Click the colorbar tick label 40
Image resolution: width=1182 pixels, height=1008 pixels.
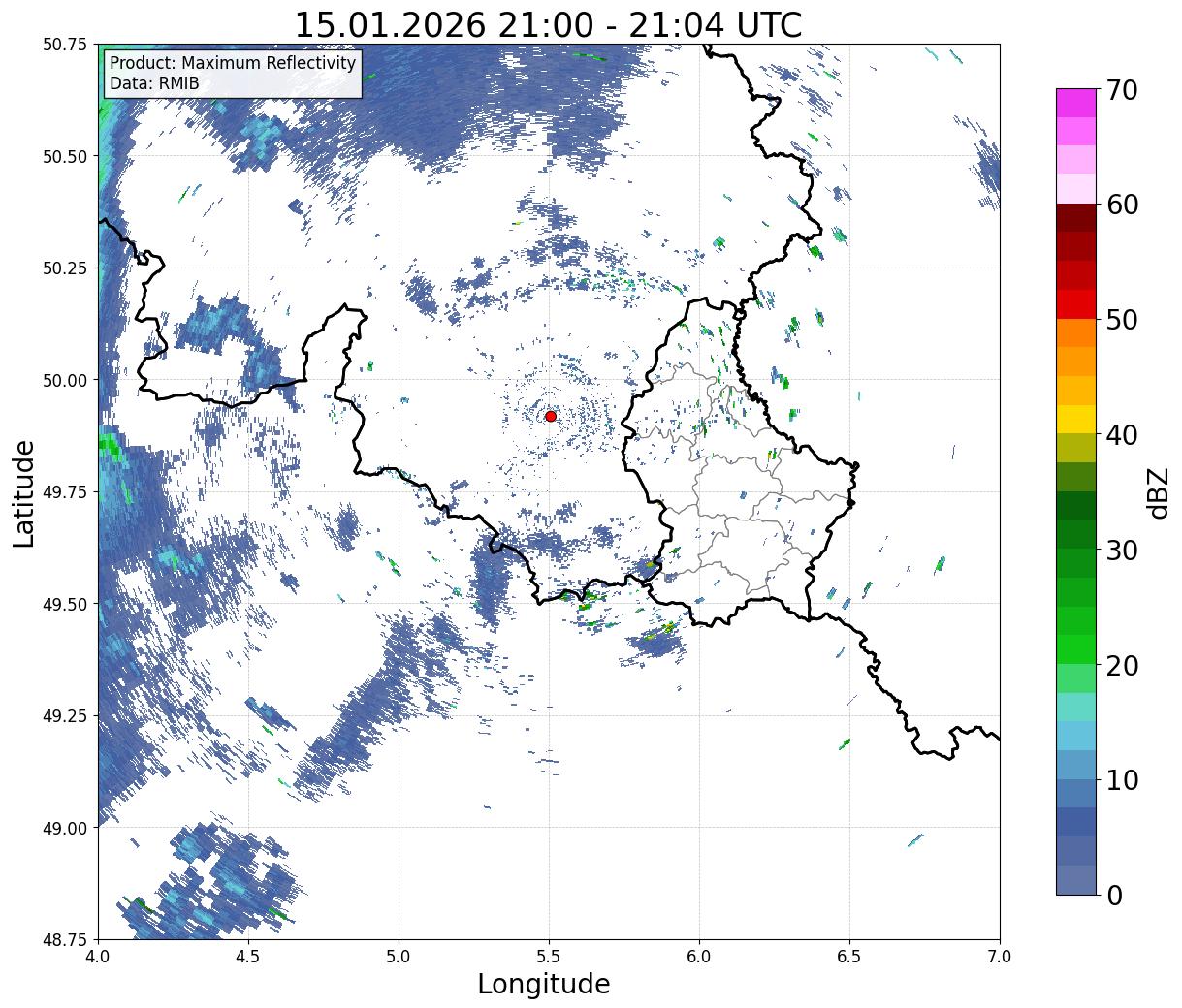point(1122,435)
